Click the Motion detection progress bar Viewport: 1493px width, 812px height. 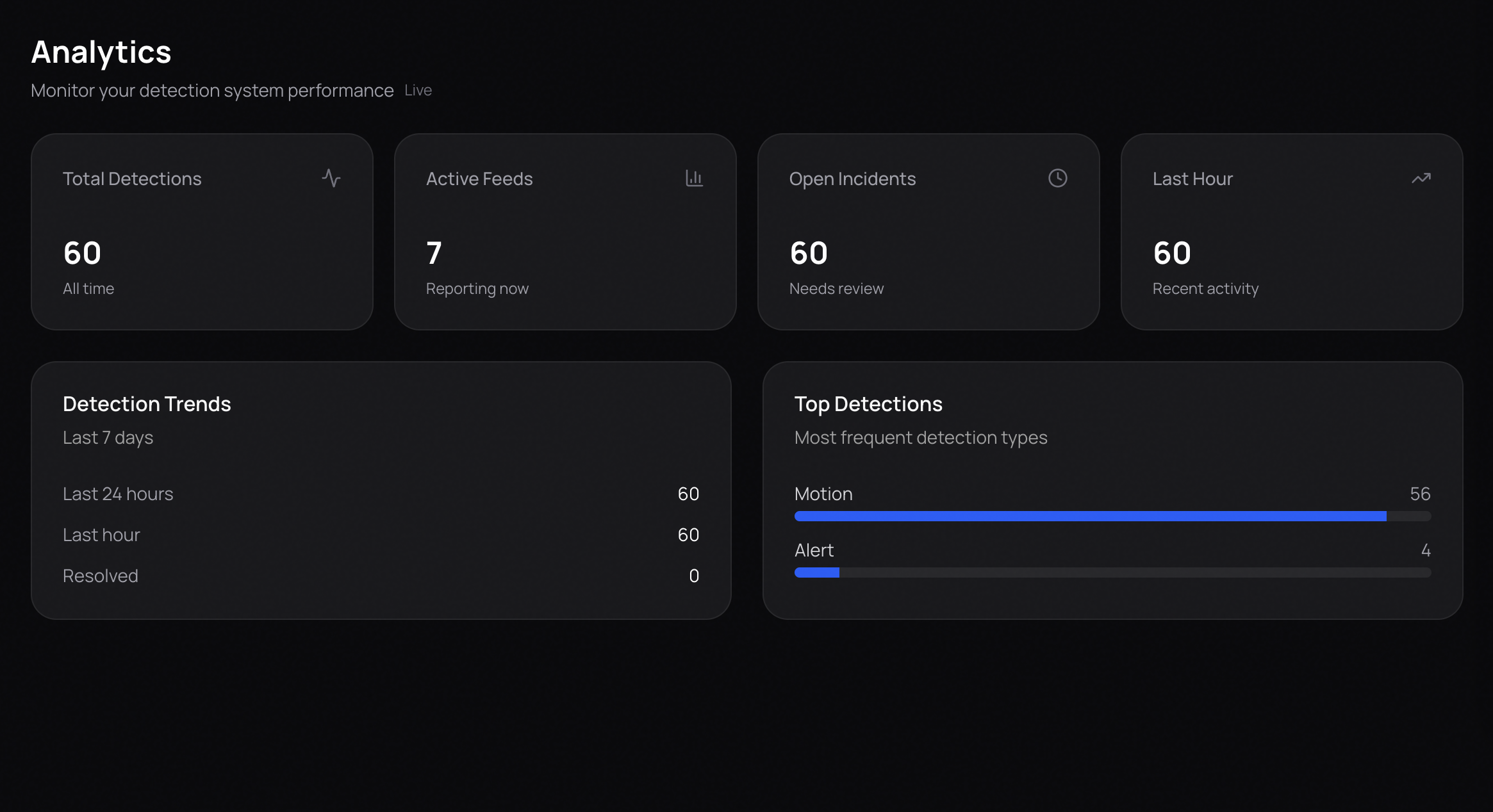click(x=1112, y=516)
